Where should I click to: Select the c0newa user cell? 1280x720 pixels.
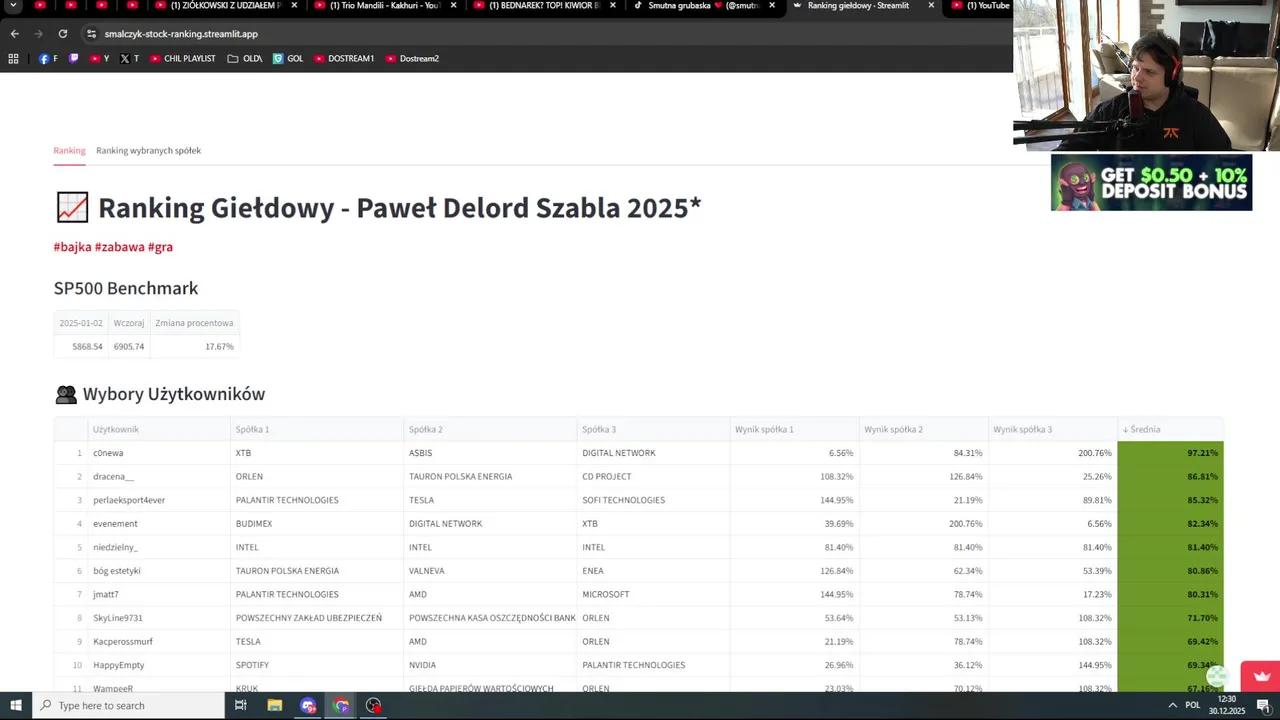[x=160, y=453]
